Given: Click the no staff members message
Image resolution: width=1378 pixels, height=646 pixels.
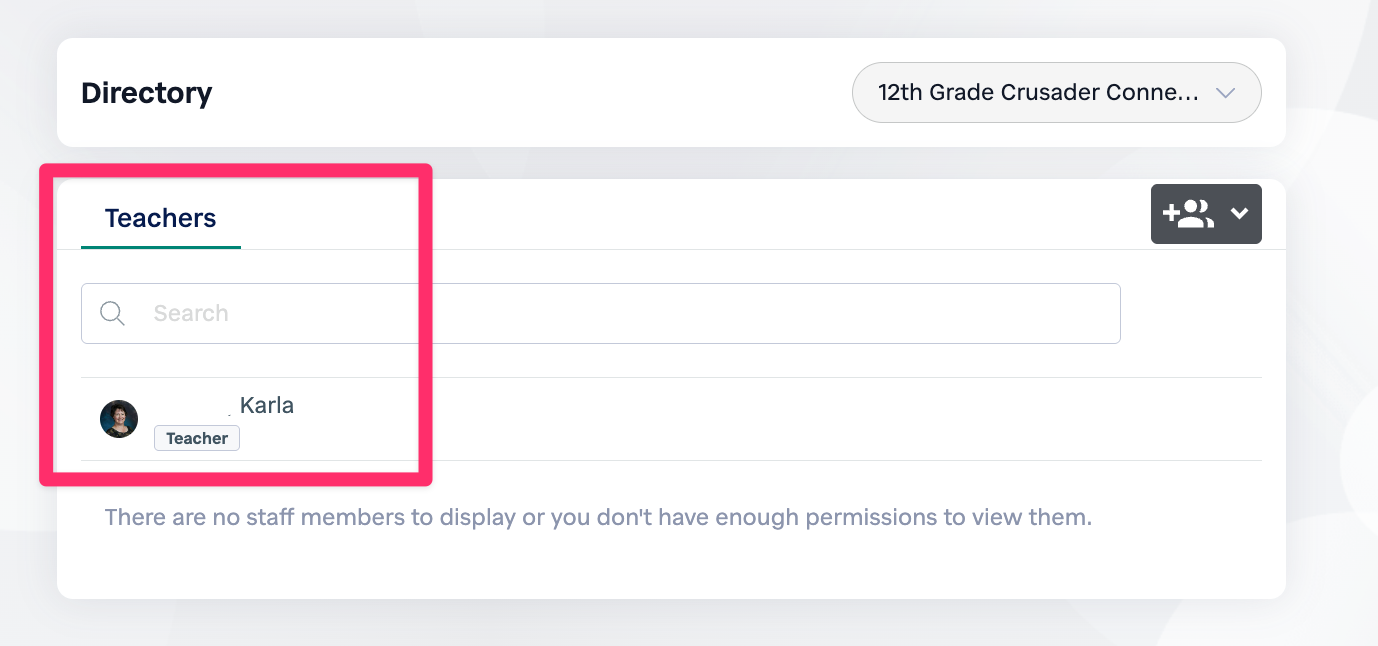Looking at the screenshot, I should 598,518.
